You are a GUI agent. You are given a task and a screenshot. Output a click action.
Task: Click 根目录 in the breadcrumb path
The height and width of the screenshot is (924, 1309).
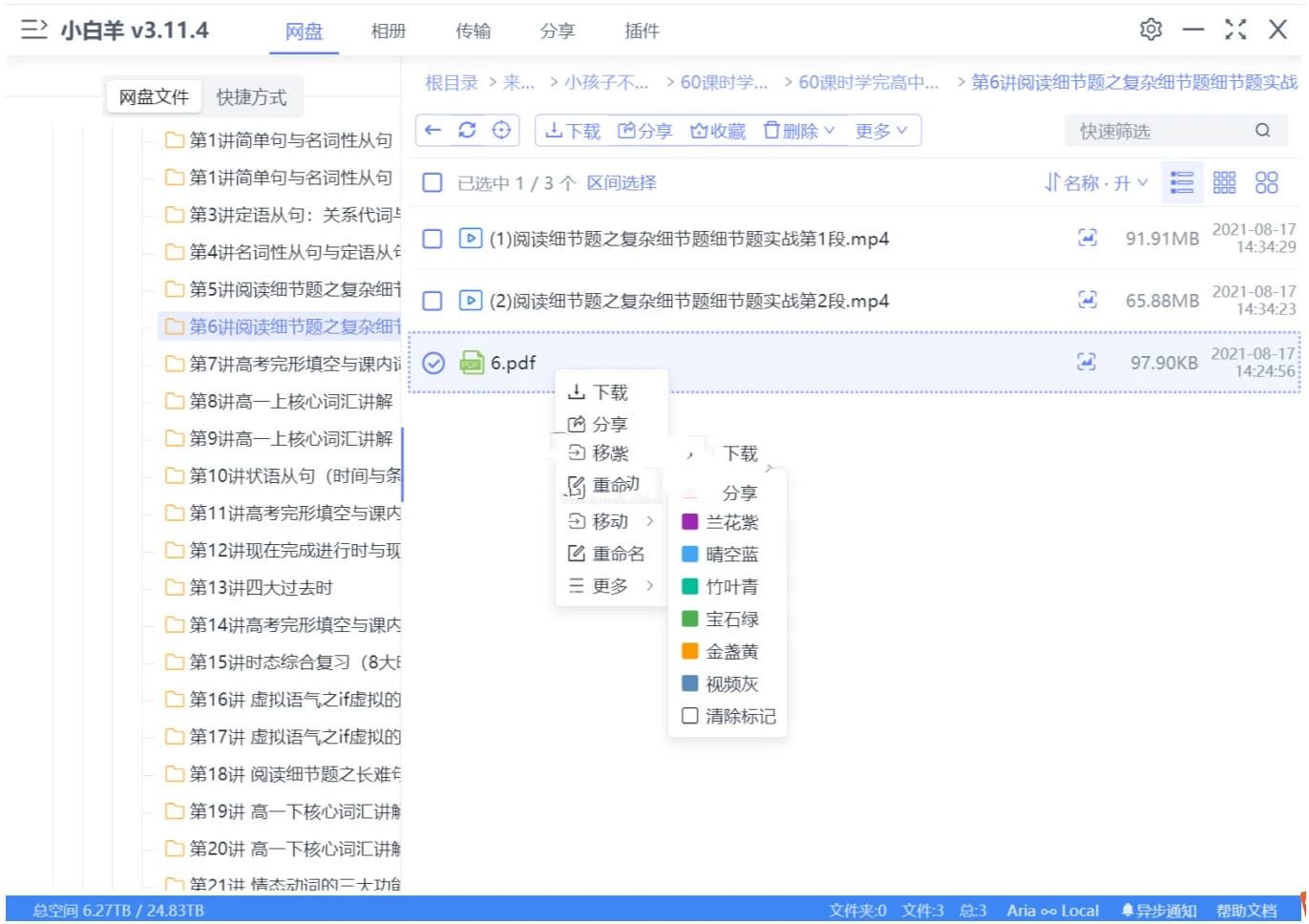(451, 83)
